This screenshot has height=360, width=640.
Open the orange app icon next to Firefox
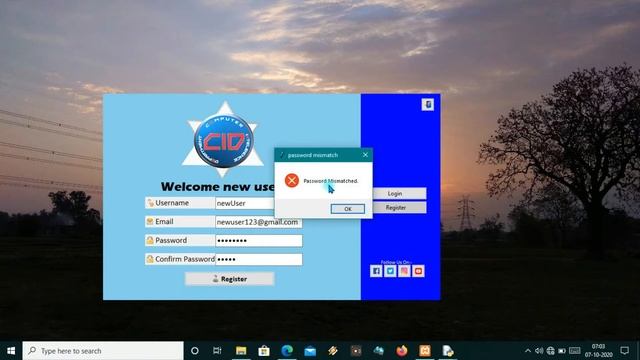pos(425,351)
